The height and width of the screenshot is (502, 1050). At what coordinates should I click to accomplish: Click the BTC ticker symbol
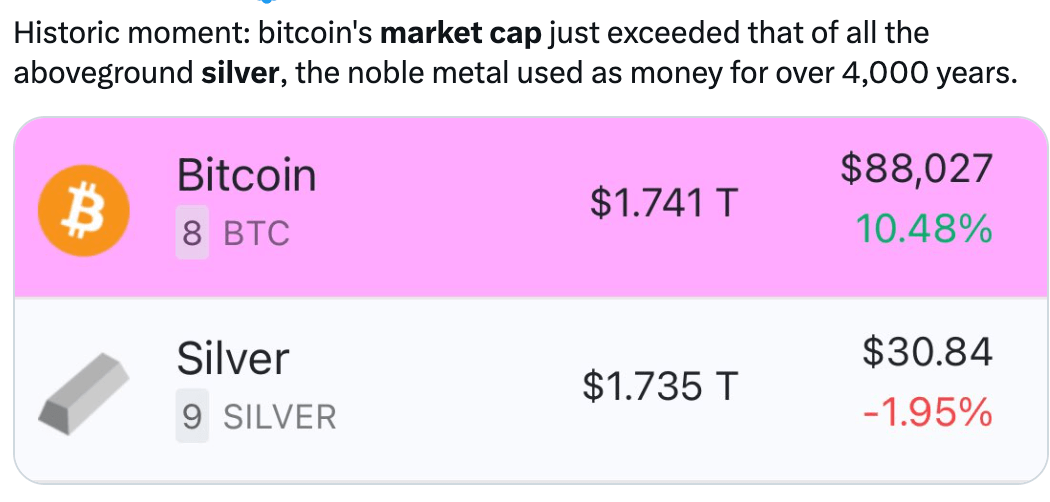click(x=256, y=235)
